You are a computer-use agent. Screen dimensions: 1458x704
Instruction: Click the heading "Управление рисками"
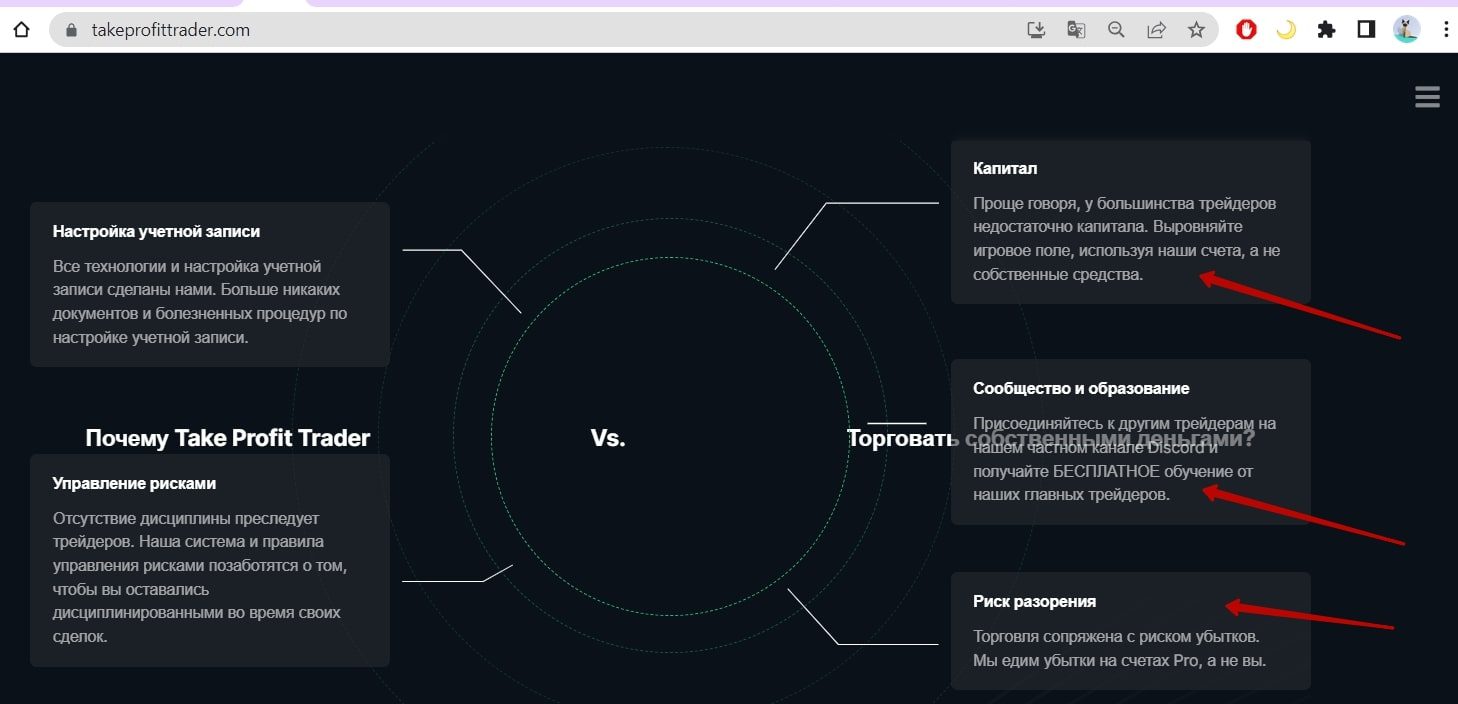click(x=134, y=483)
